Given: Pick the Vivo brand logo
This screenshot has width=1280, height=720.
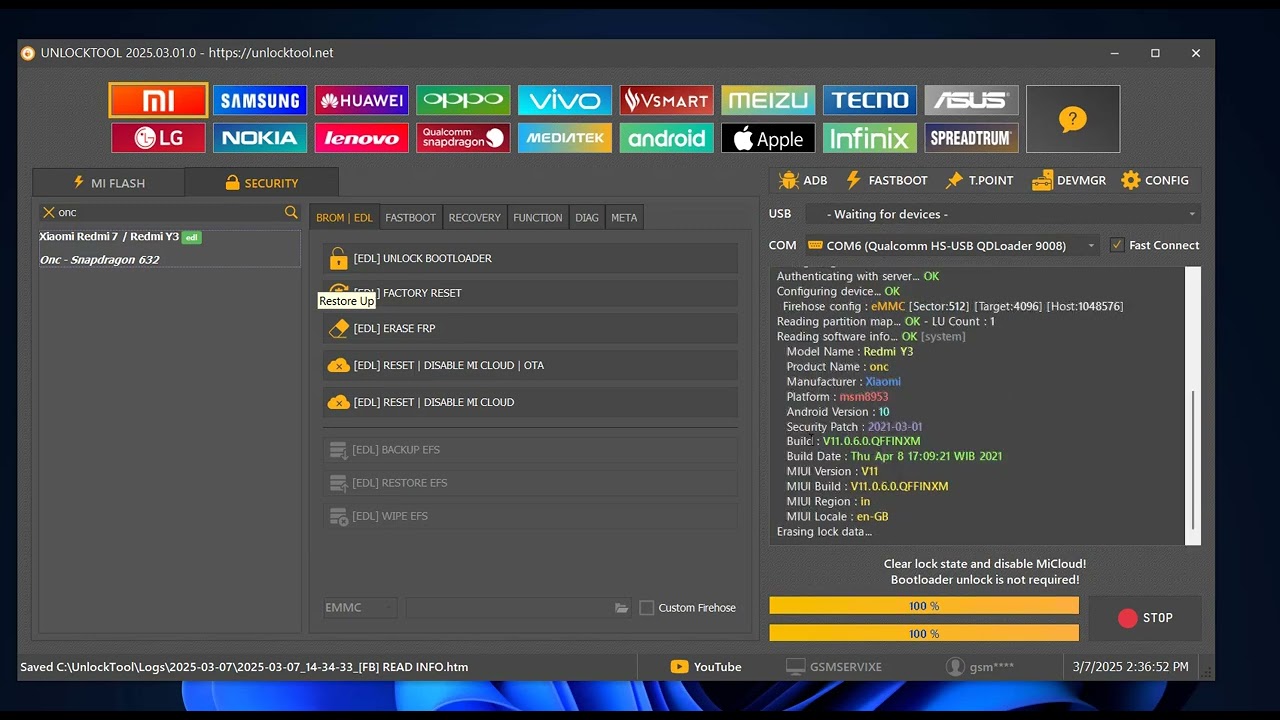Looking at the screenshot, I should point(565,100).
